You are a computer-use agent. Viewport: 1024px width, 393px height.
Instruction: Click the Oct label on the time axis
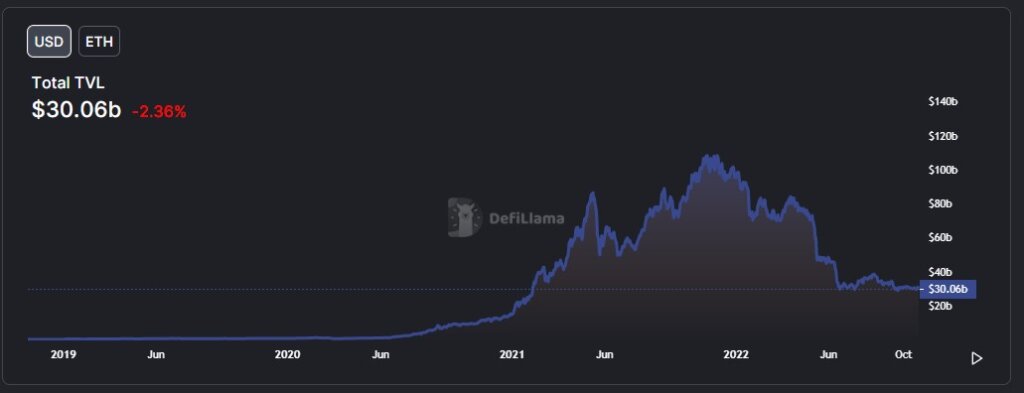click(903, 354)
